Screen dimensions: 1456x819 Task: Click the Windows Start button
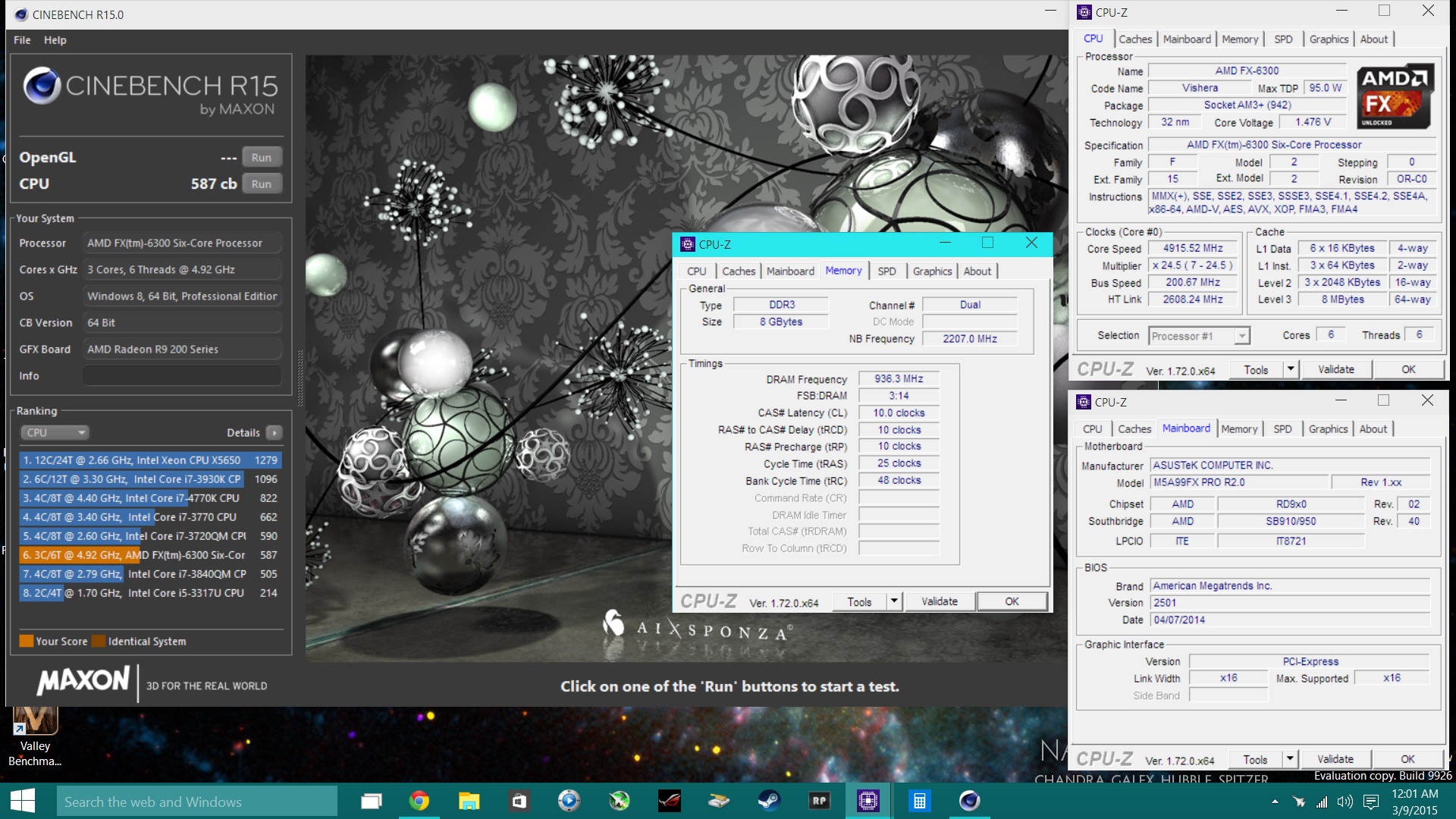click(x=23, y=801)
